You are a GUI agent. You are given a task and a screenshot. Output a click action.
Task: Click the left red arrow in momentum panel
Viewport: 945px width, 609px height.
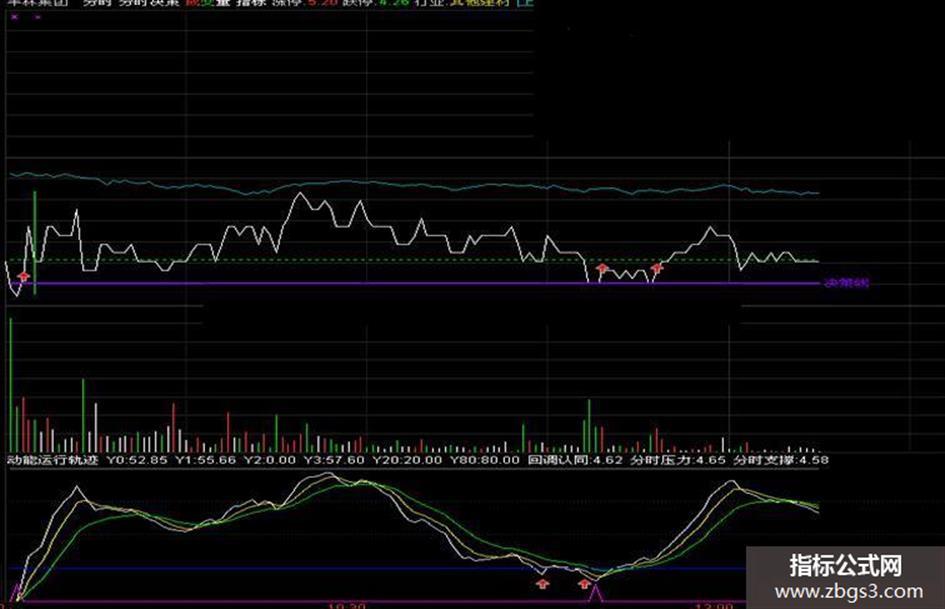coord(542,581)
